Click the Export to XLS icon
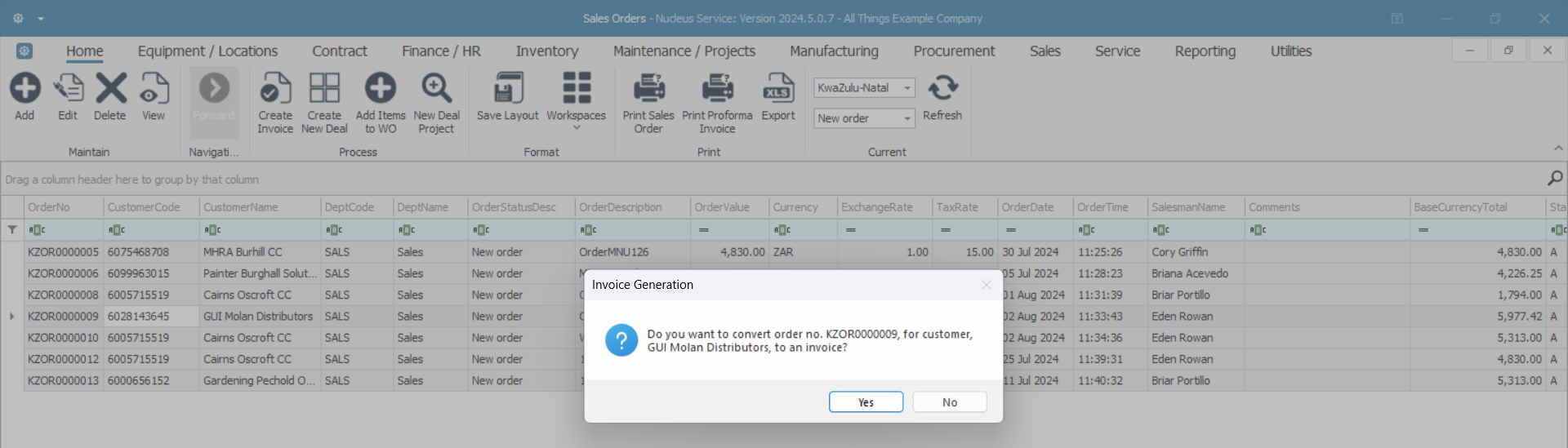Screen dimensions: 1568x448 point(777,89)
